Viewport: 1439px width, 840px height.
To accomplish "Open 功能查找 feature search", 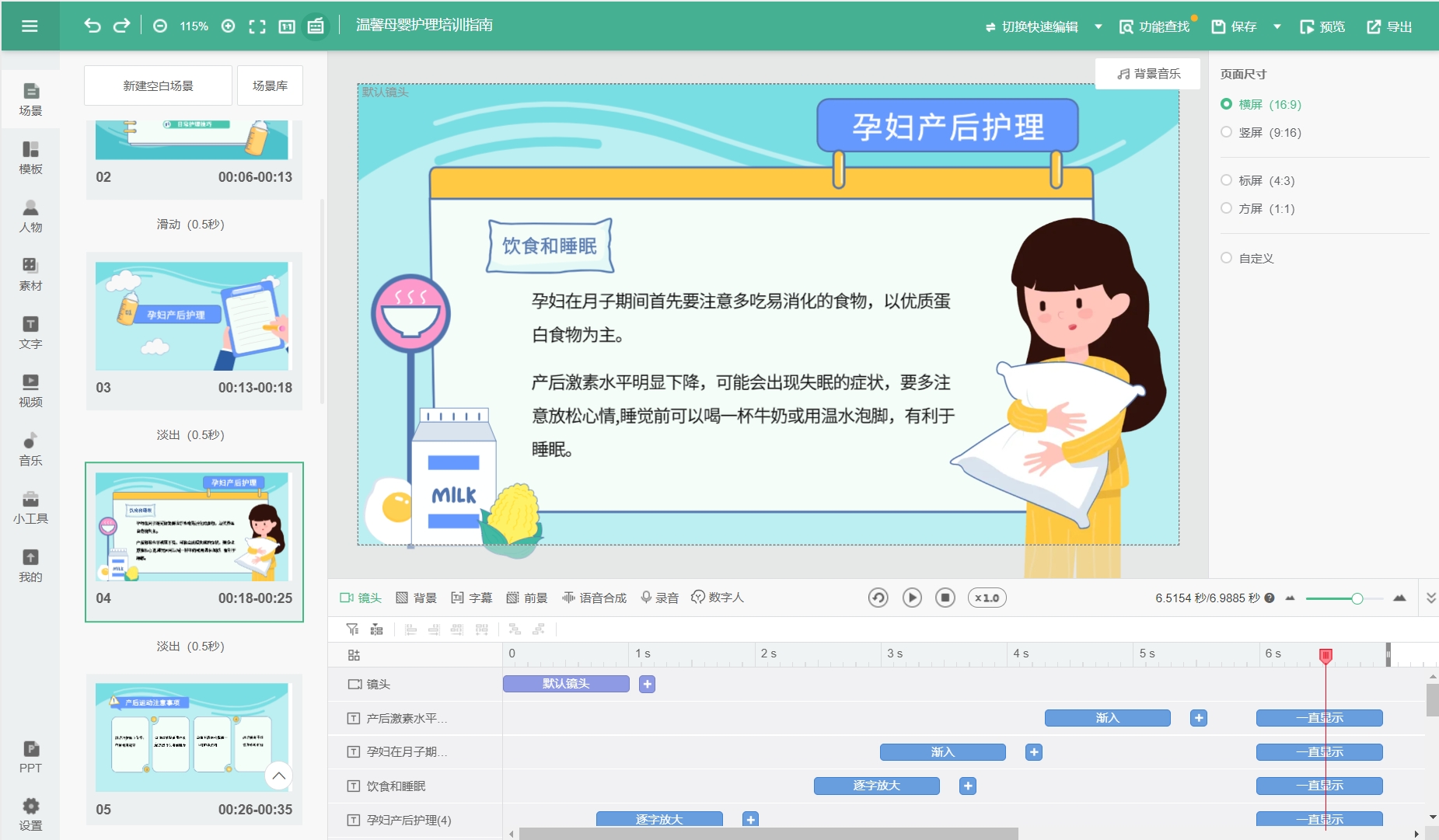I will 1154,26.
